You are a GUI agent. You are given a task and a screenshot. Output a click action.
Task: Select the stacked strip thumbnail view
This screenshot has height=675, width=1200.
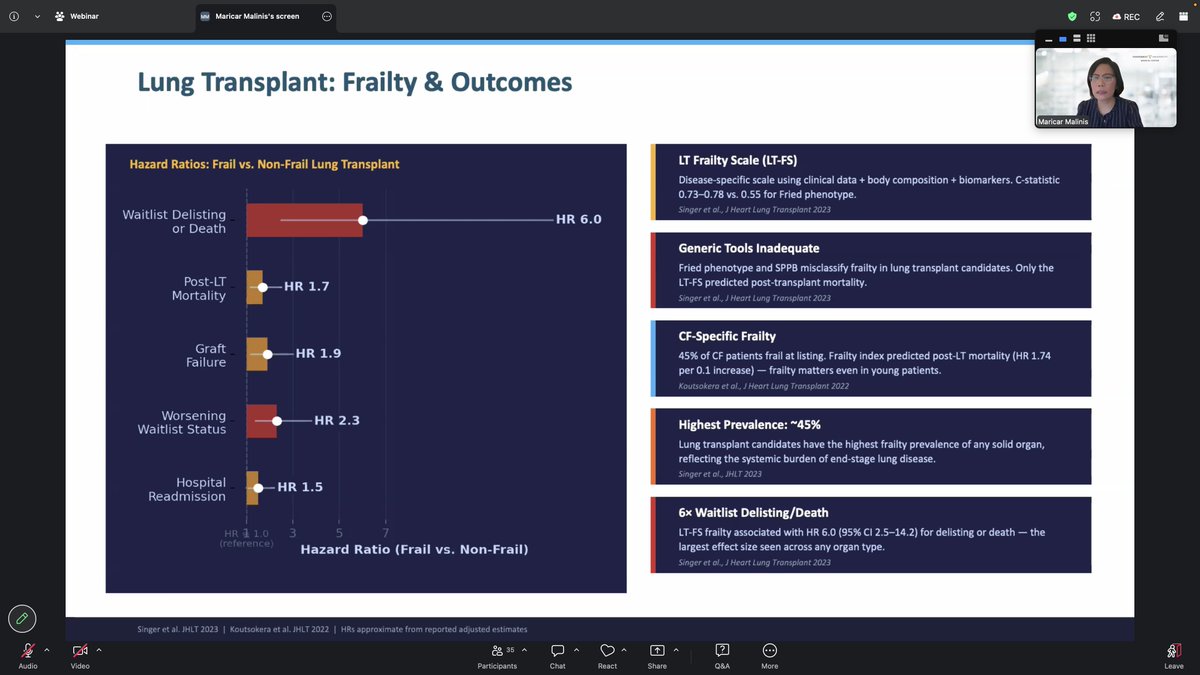tap(1077, 38)
